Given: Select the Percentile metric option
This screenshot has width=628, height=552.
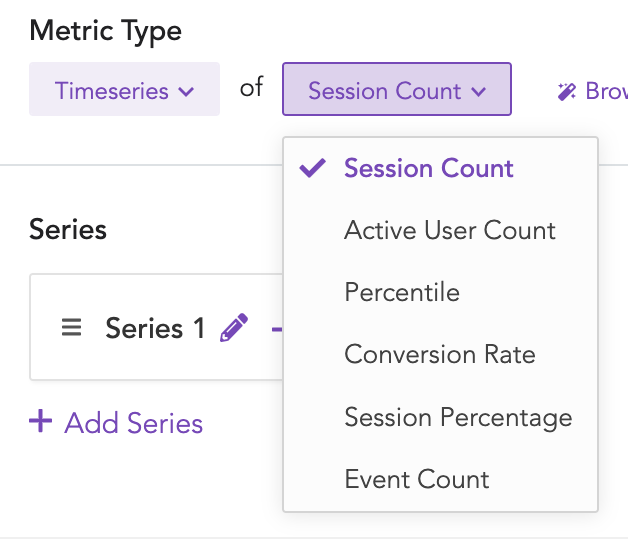Looking at the screenshot, I should 402,292.
